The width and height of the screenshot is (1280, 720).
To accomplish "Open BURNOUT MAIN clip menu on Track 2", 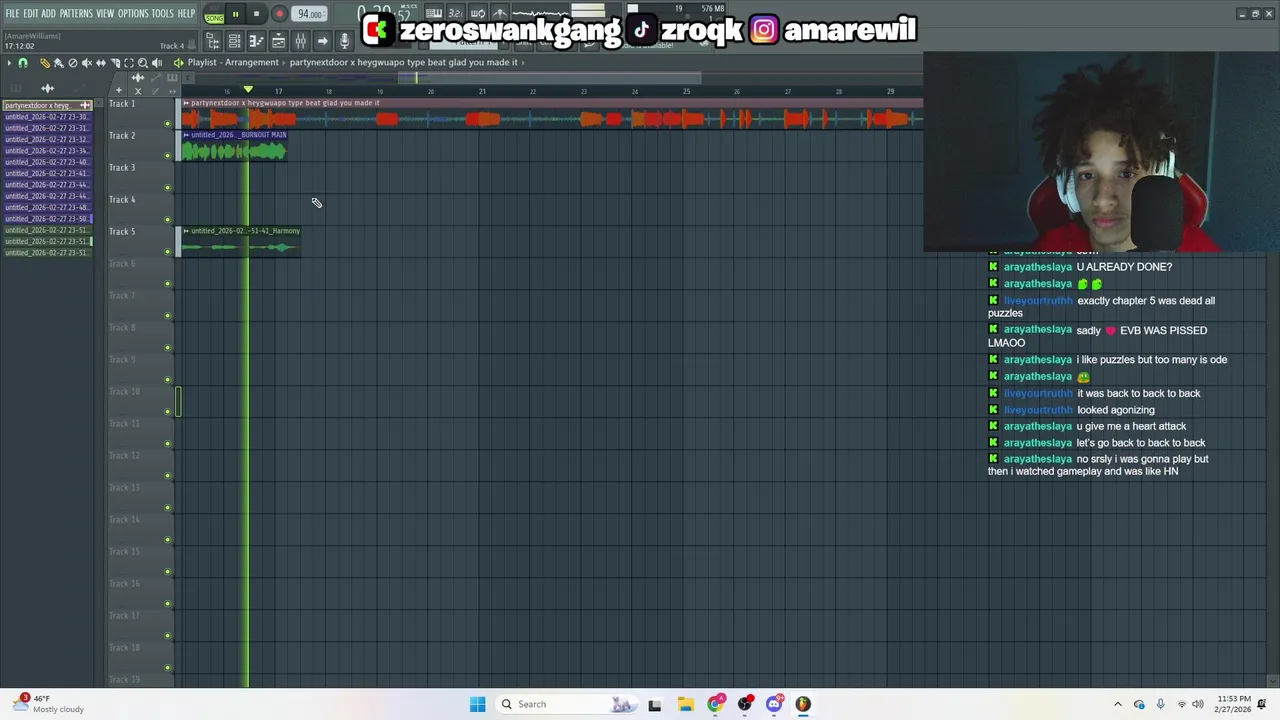I will (x=186, y=135).
